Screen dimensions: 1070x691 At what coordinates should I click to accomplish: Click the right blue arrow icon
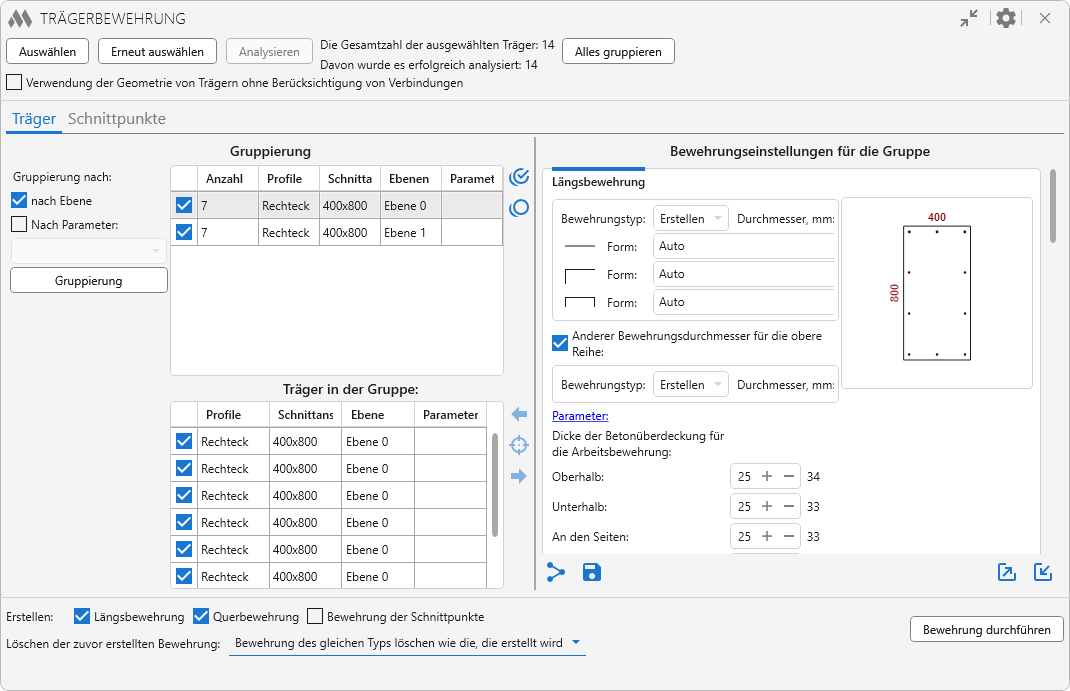click(x=518, y=476)
